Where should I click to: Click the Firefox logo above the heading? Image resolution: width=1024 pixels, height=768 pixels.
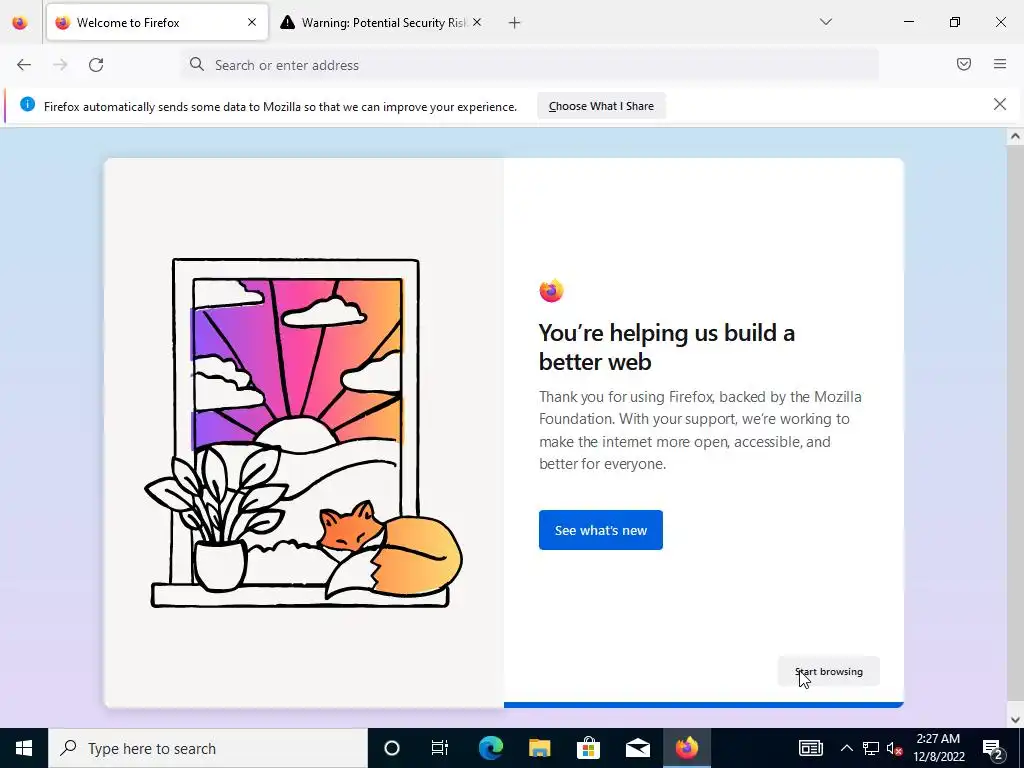[x=551, y=291]
